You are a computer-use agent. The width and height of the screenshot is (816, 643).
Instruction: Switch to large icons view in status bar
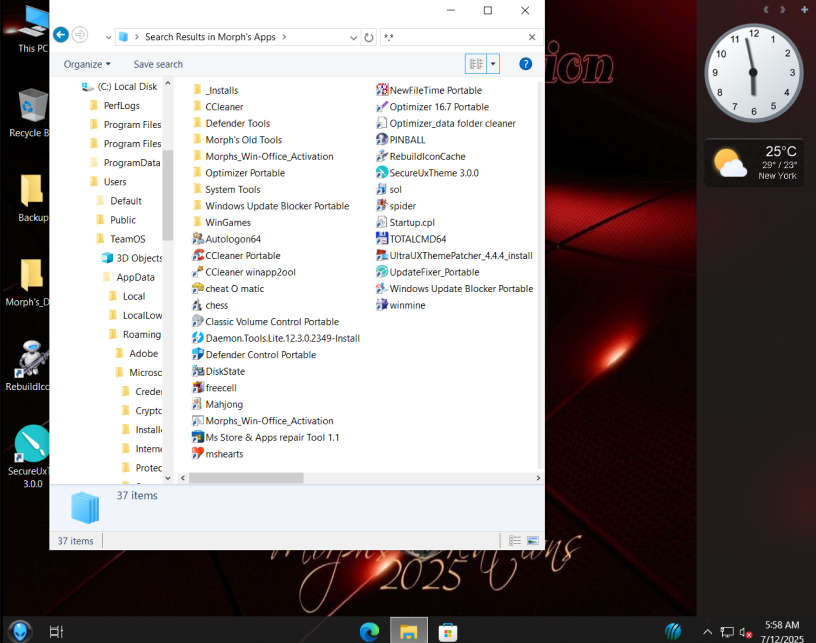click(x=532, y=541)
